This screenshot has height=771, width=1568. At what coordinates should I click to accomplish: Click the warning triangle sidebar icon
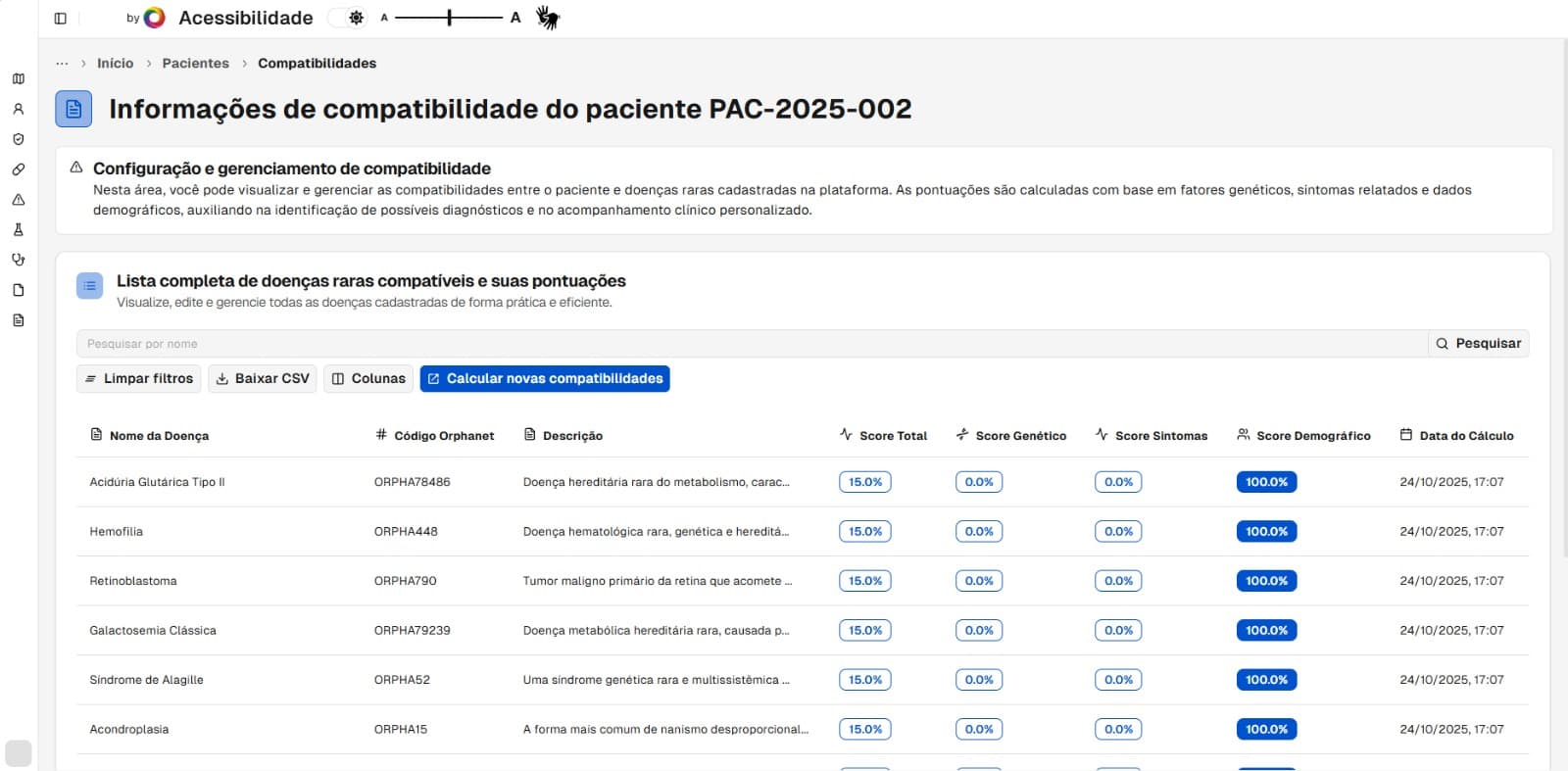pos(19,200)
